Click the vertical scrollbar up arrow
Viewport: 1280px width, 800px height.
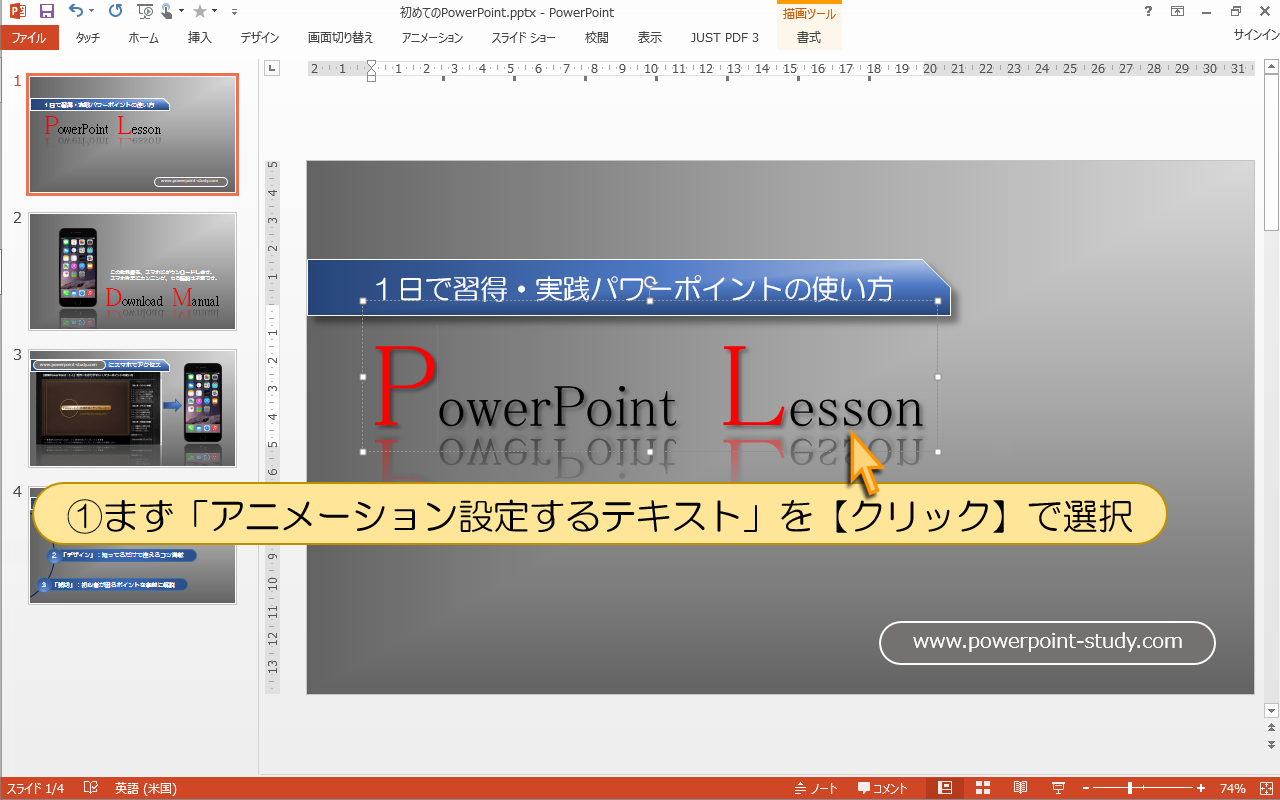(x=1272, y=68)
